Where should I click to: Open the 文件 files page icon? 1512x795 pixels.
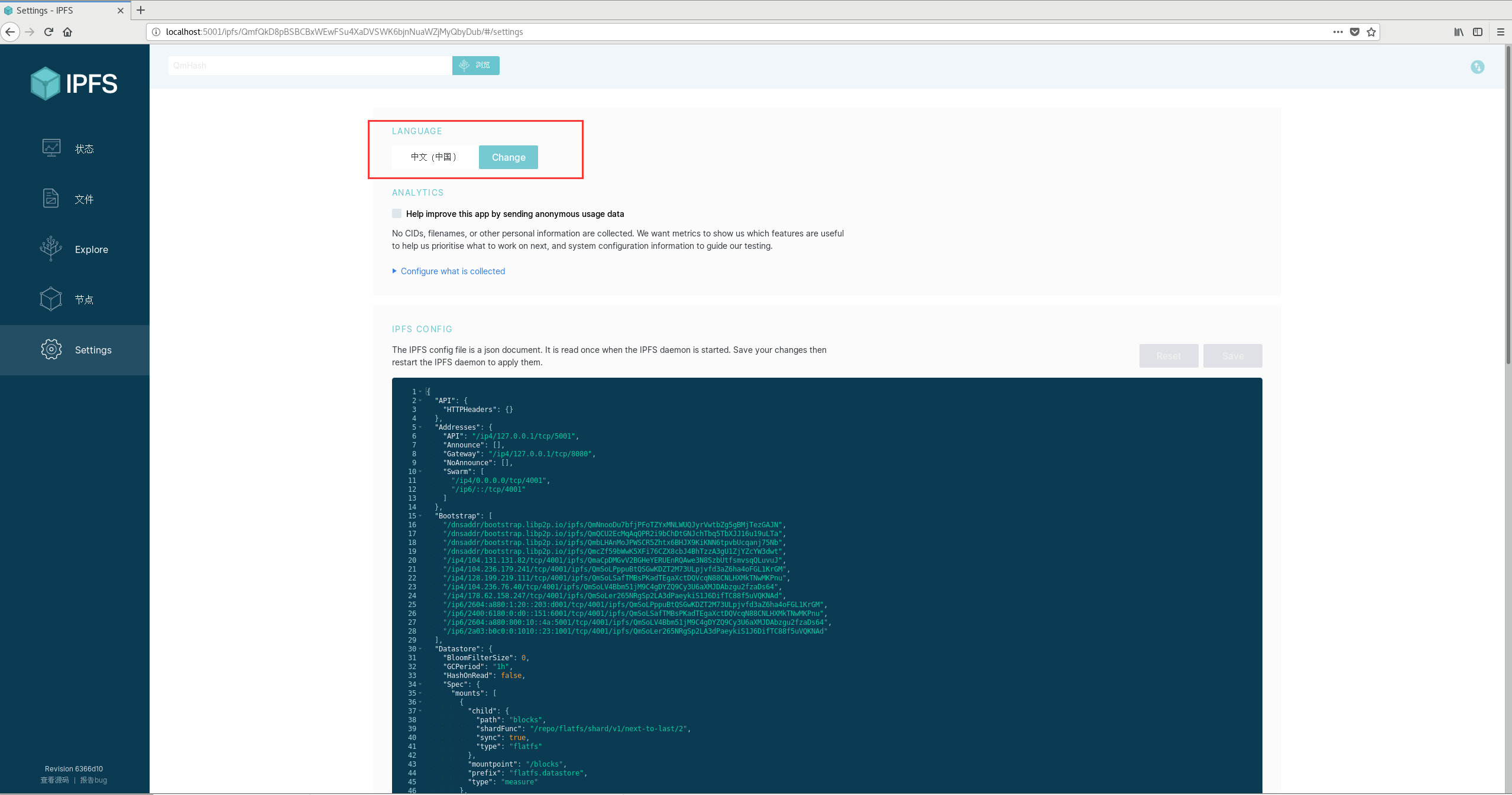click(x=51, y=199)
